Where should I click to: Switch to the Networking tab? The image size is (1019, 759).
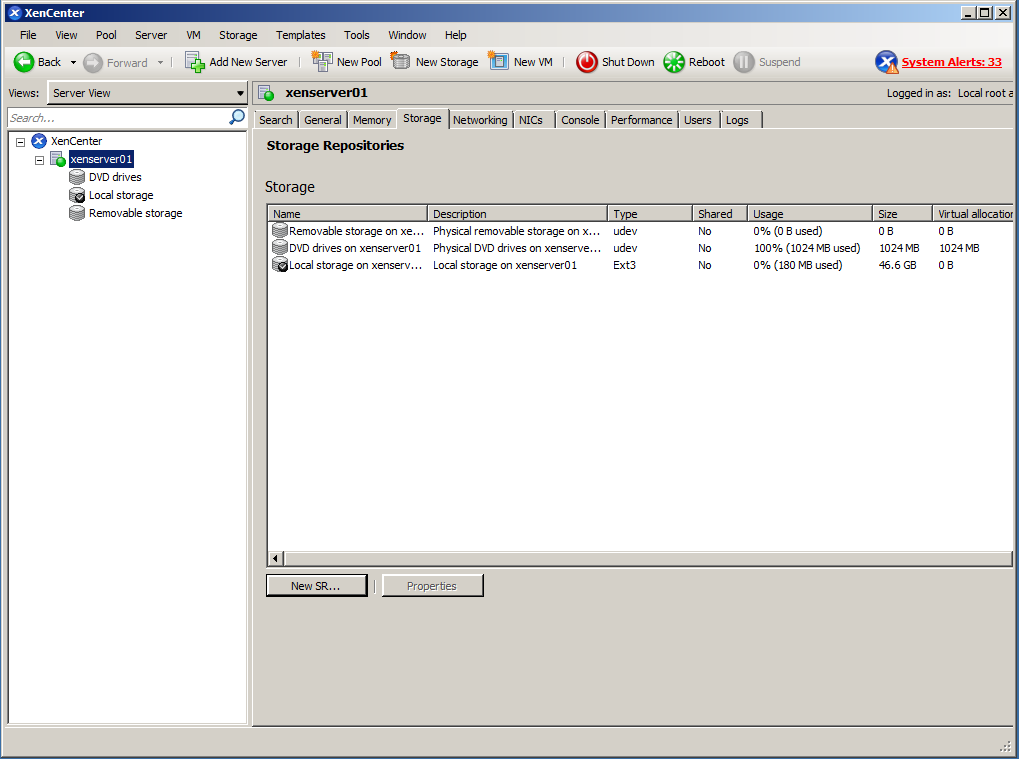click(x=480, y=120)
